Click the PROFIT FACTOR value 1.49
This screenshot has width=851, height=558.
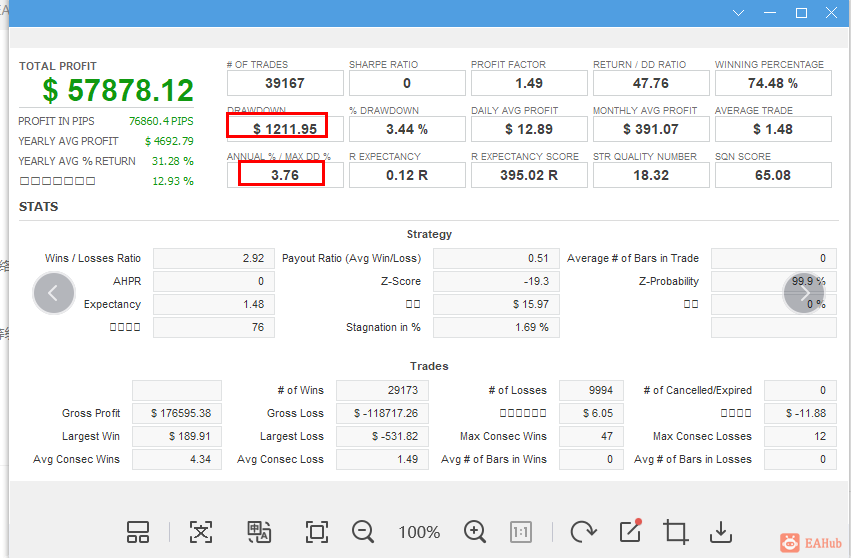coord(529,83)
